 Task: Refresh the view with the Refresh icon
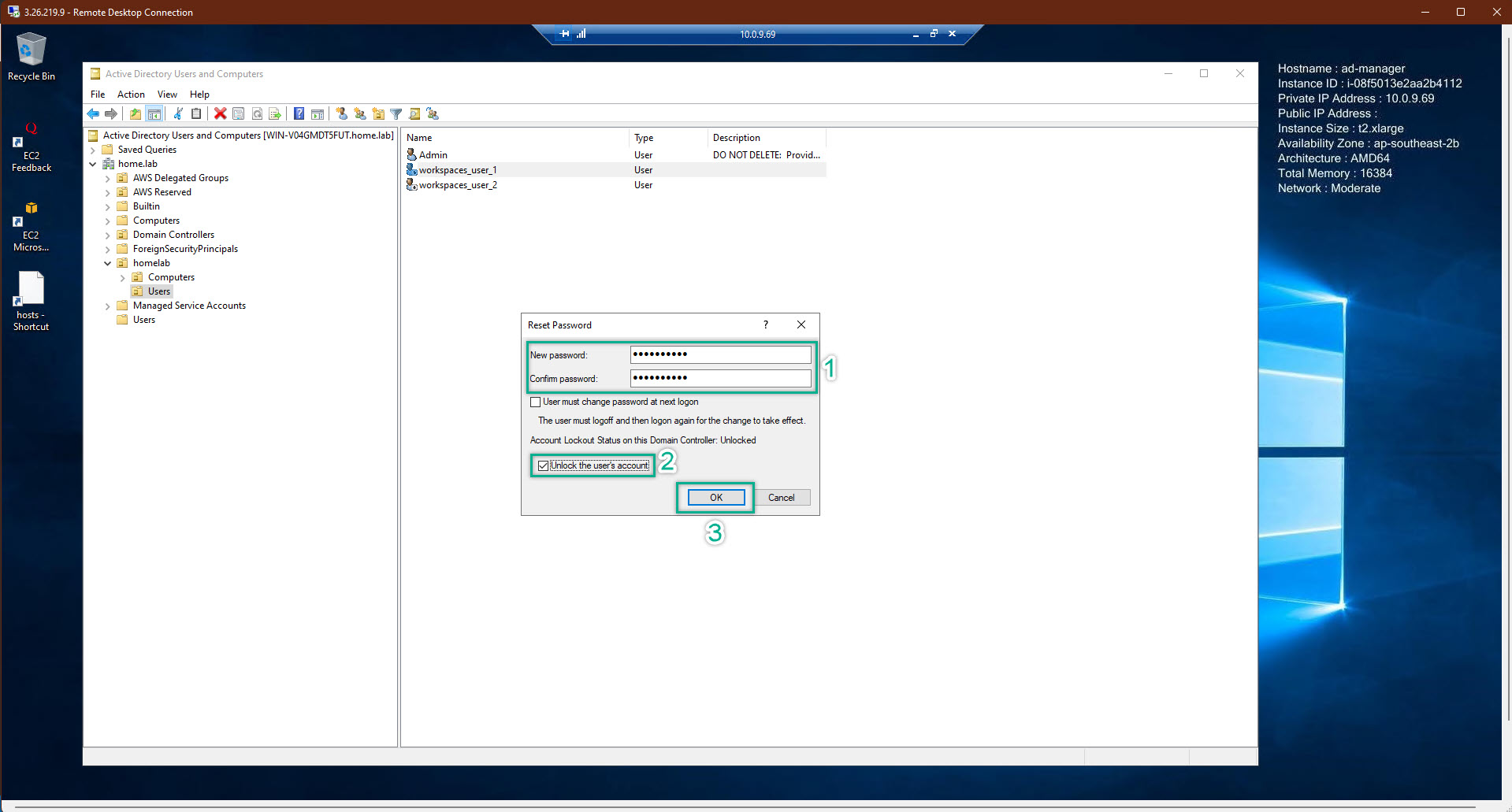tap(257, 113)
